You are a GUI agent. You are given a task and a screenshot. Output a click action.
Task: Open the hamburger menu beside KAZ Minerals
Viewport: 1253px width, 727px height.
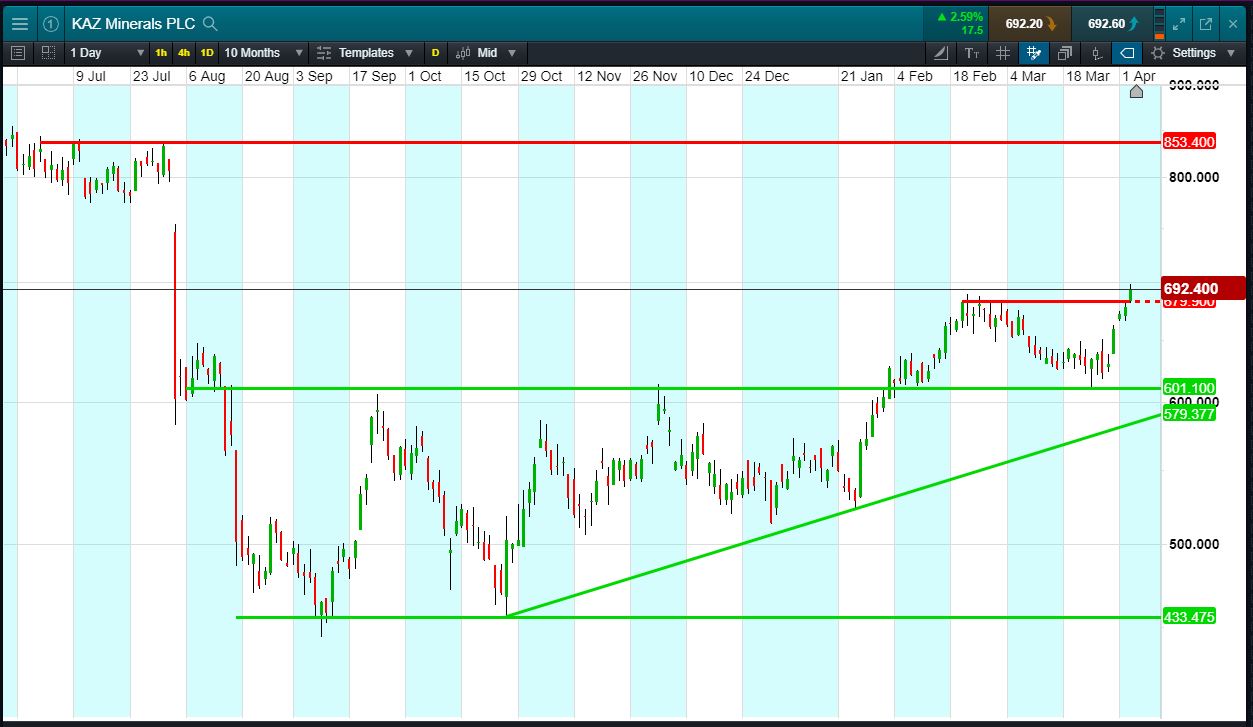19,23
